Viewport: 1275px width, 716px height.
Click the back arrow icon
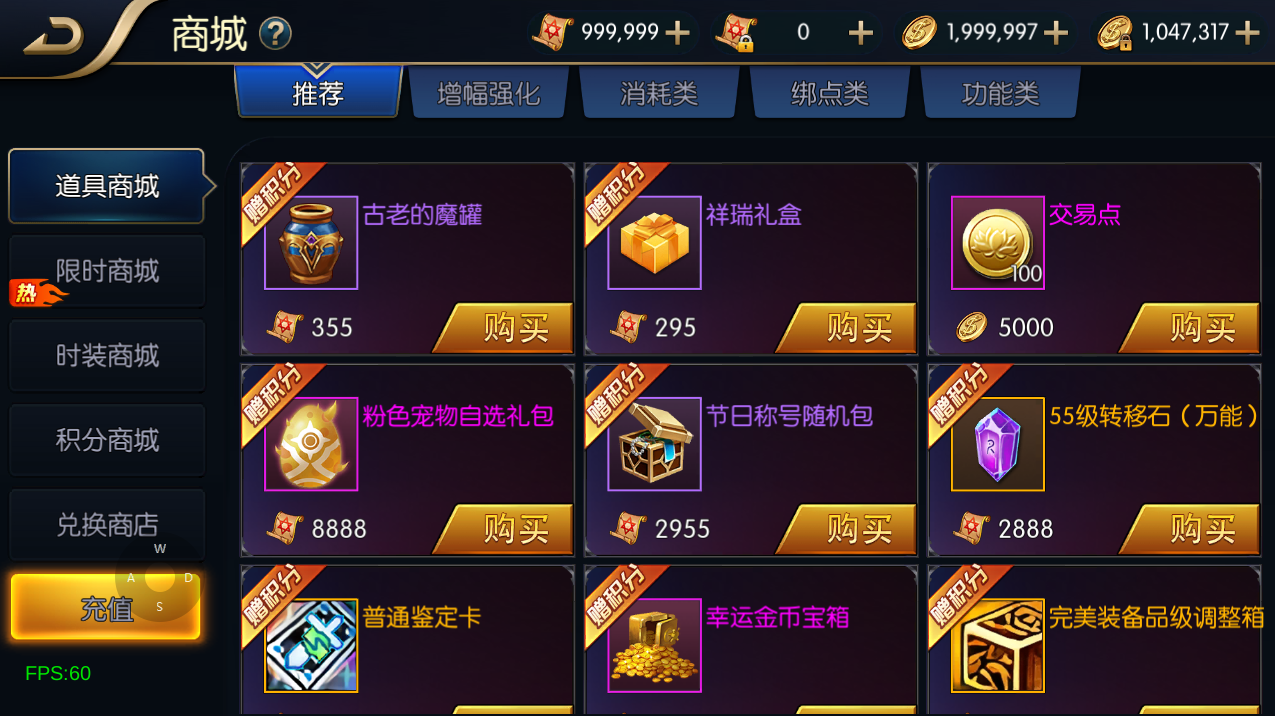coord(54,36)
